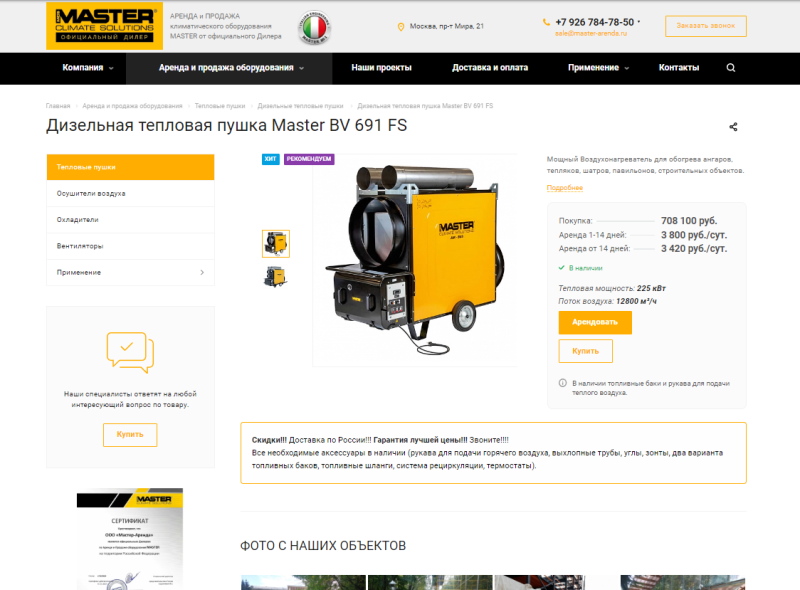Click the Italian flag round badge
This screenshot has width=800, height=590.
point(316,27)
